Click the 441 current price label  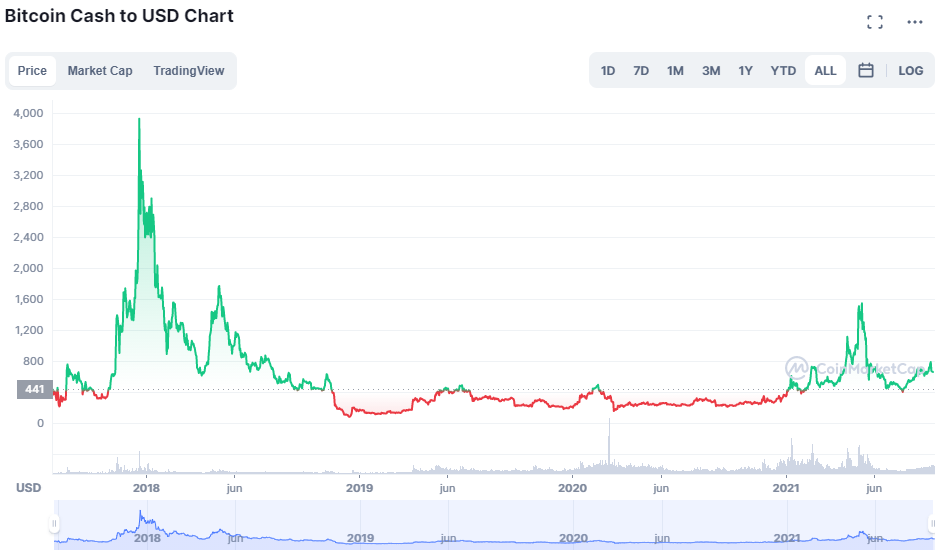pyautogui.click(x=35, y=390)
